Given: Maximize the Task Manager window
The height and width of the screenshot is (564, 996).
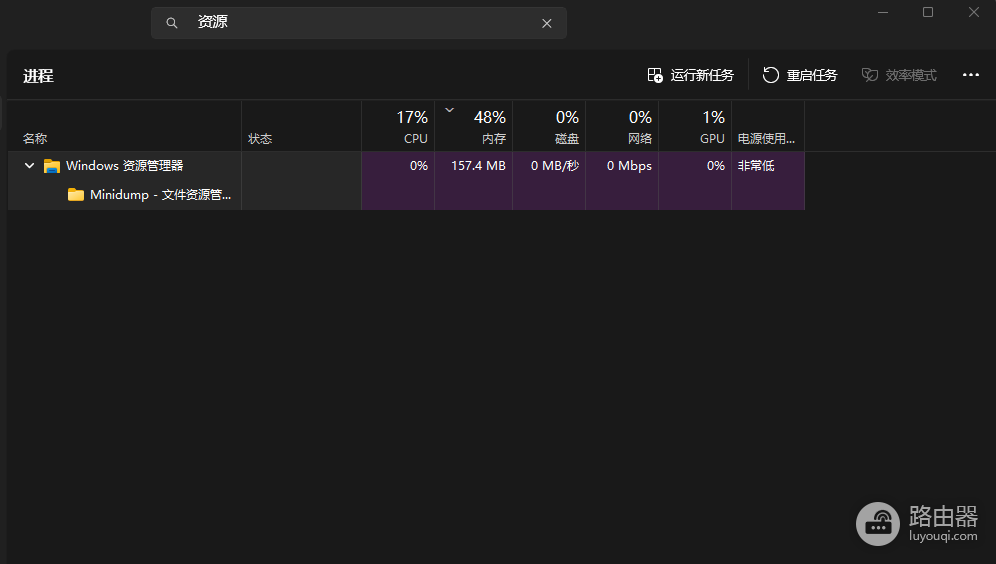Looking at the screenshot, I should click(928, 12).
